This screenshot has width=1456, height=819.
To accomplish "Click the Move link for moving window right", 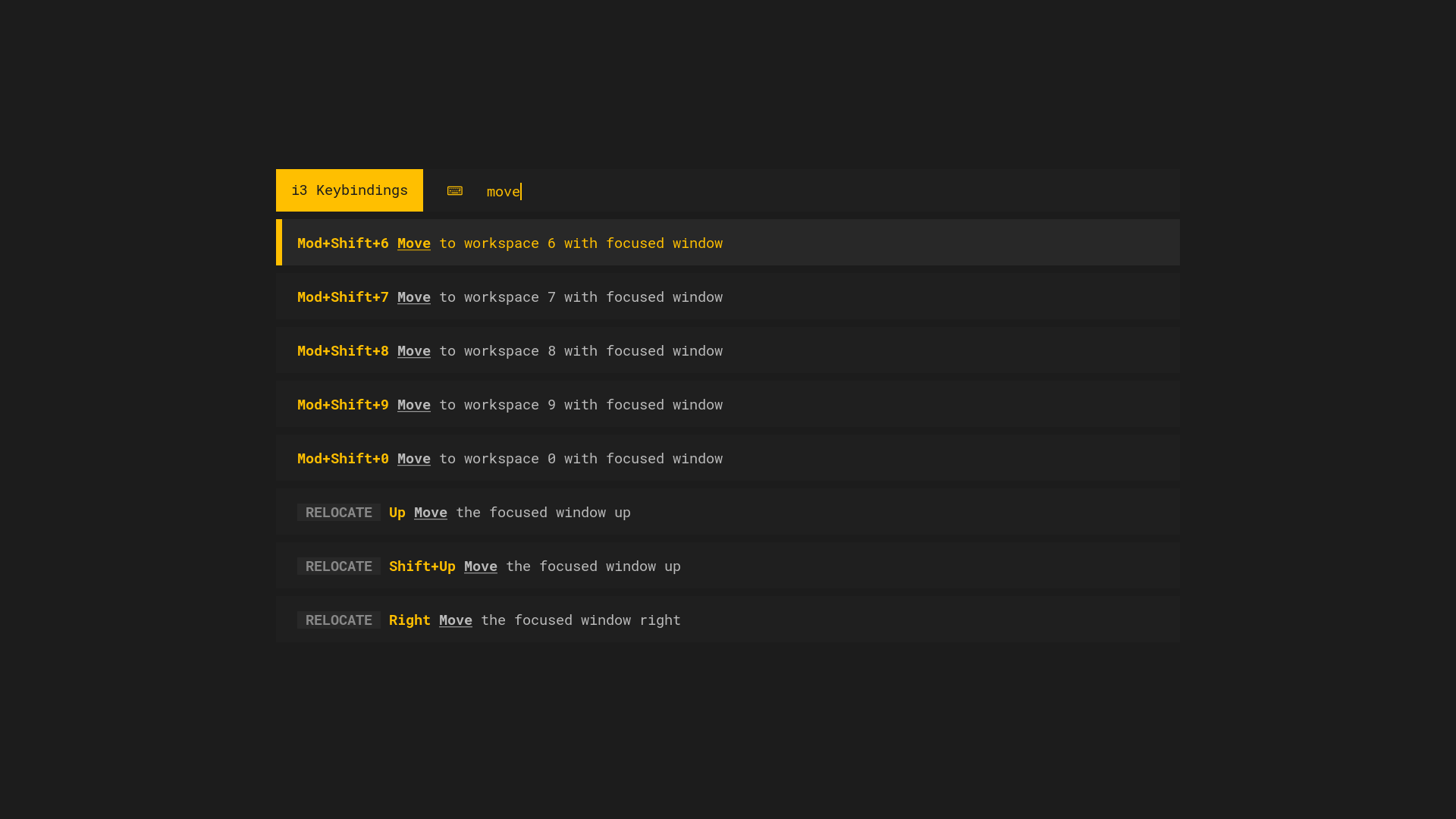I will (x=455, y=620).
